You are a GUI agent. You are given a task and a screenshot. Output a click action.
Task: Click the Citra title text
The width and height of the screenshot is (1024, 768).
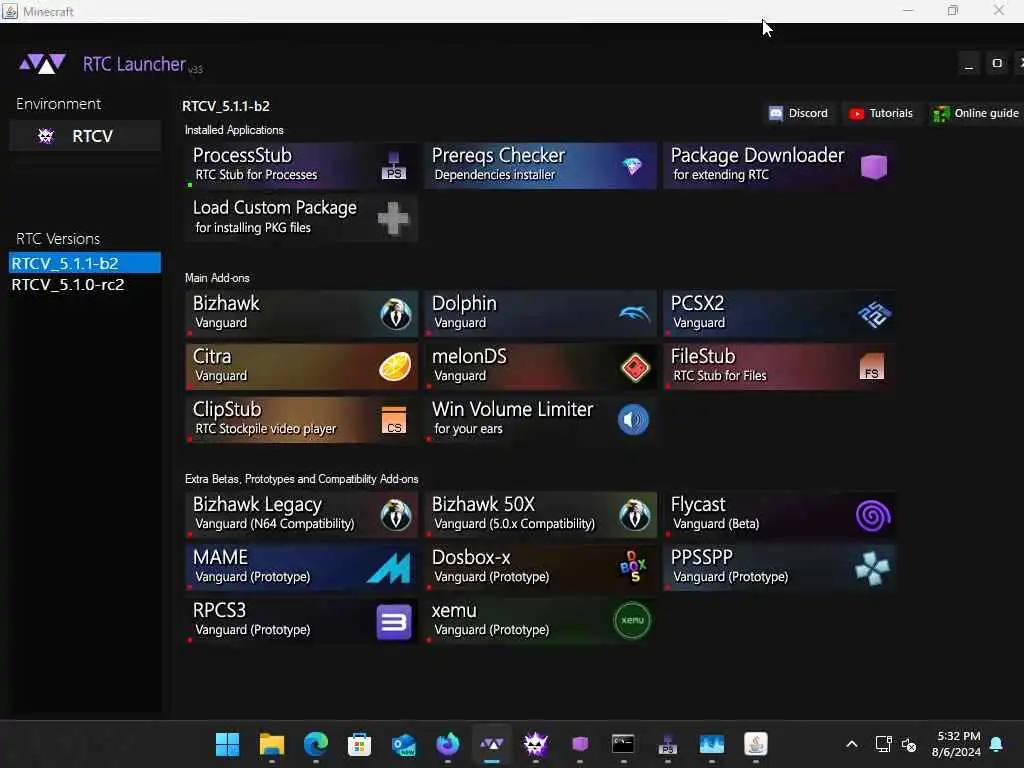(212, 357)
